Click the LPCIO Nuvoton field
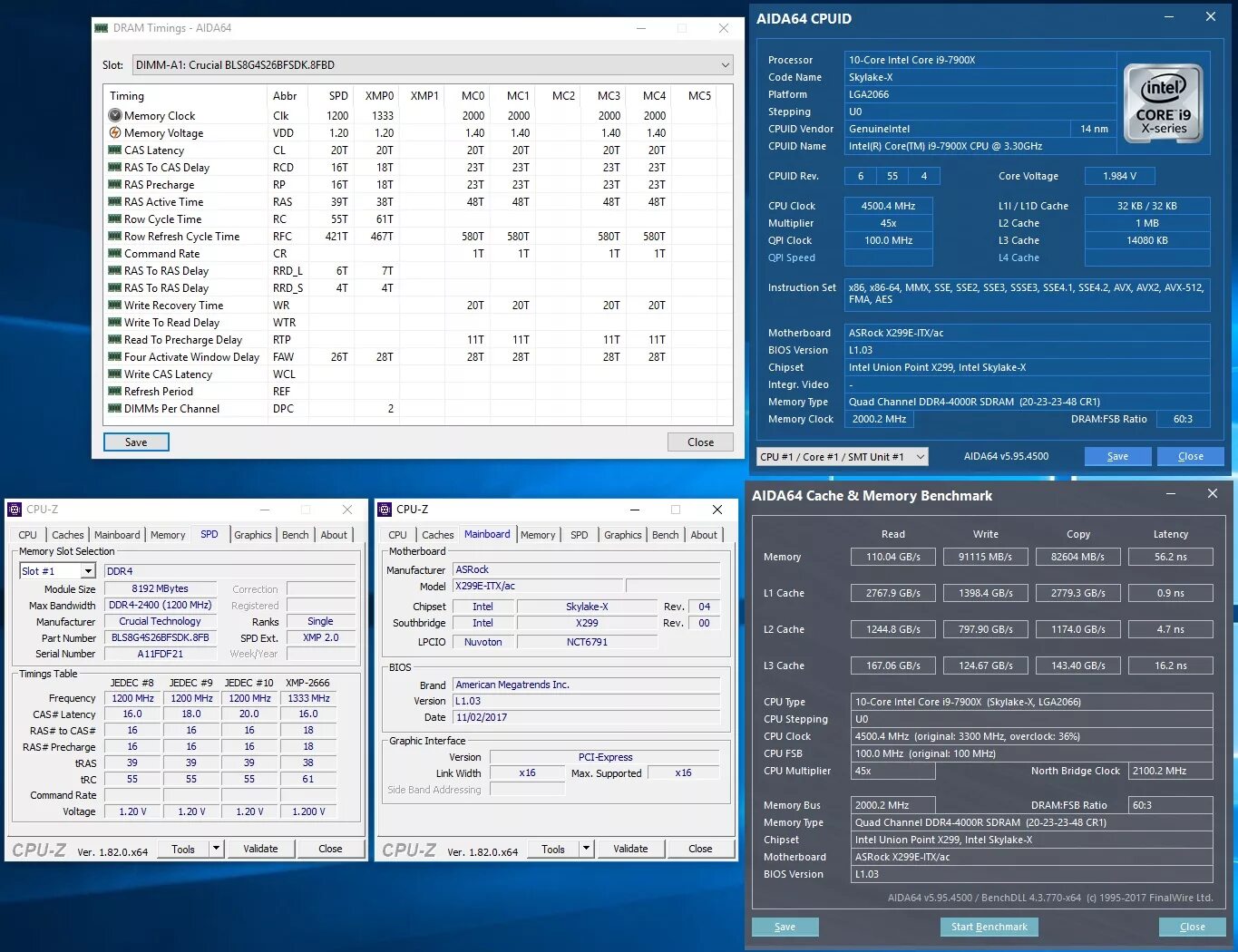 click(483, 643)
